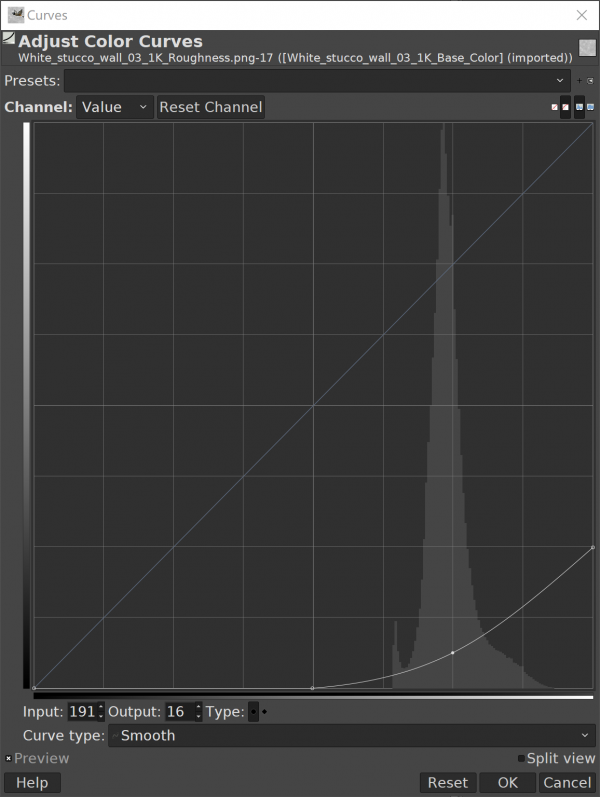
Task: Select the linear light adjustment icon
Action: click(555, 107)
